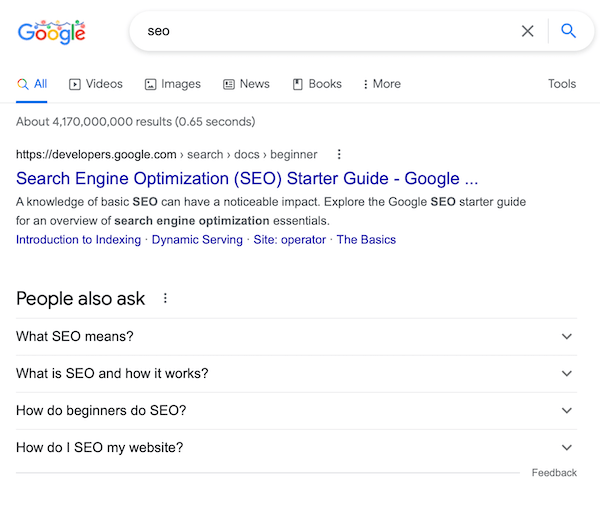The image size is (600, 509).
Task: Open three-dot menu next to People also ask
Action: pyautogui.click(x=165, y=298)
